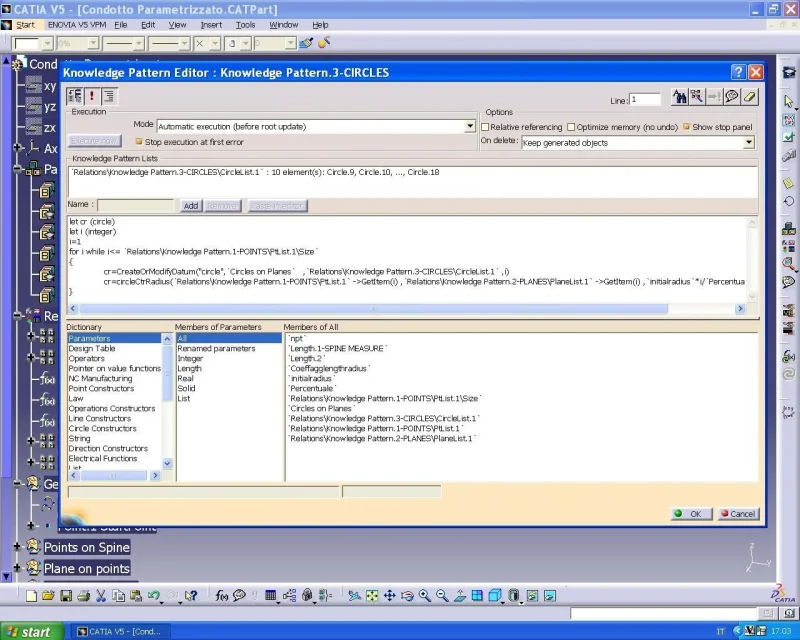Open the Tools menu

pyautogui.click(x=245, y=24)
